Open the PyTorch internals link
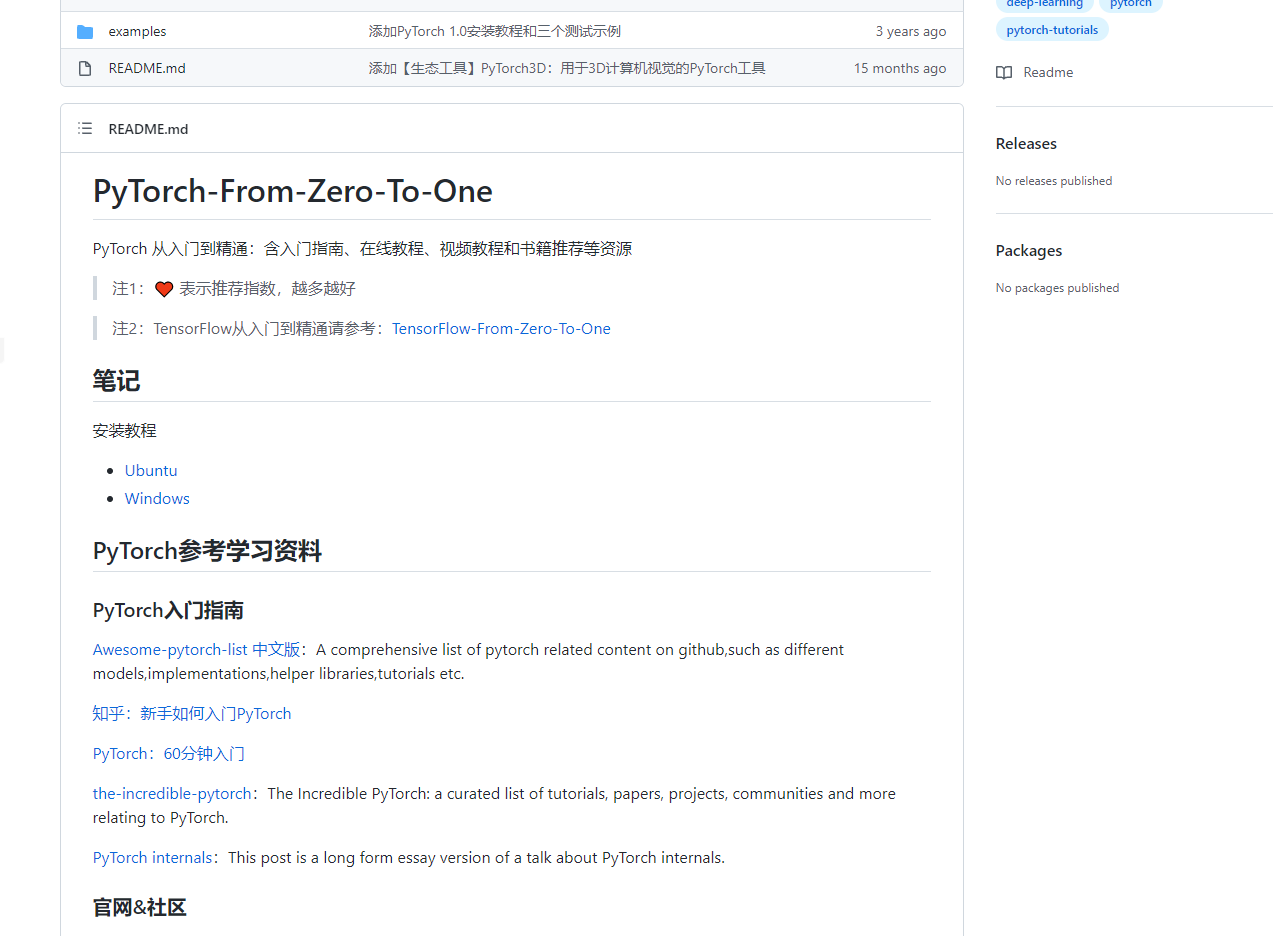The image size is (1273, 936). 152,858
